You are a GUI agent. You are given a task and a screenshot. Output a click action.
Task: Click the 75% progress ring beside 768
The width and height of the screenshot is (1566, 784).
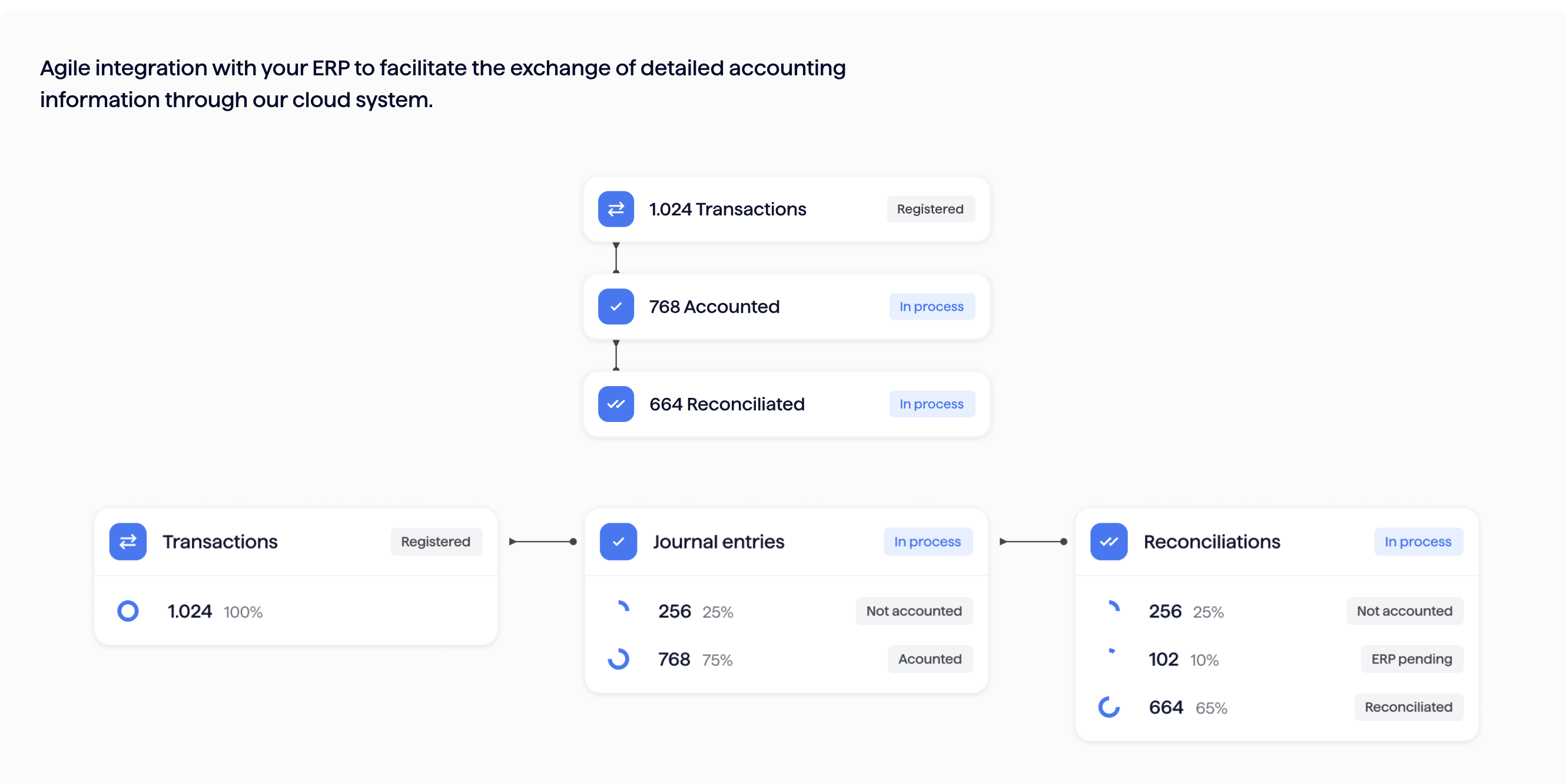coord(618,659)
